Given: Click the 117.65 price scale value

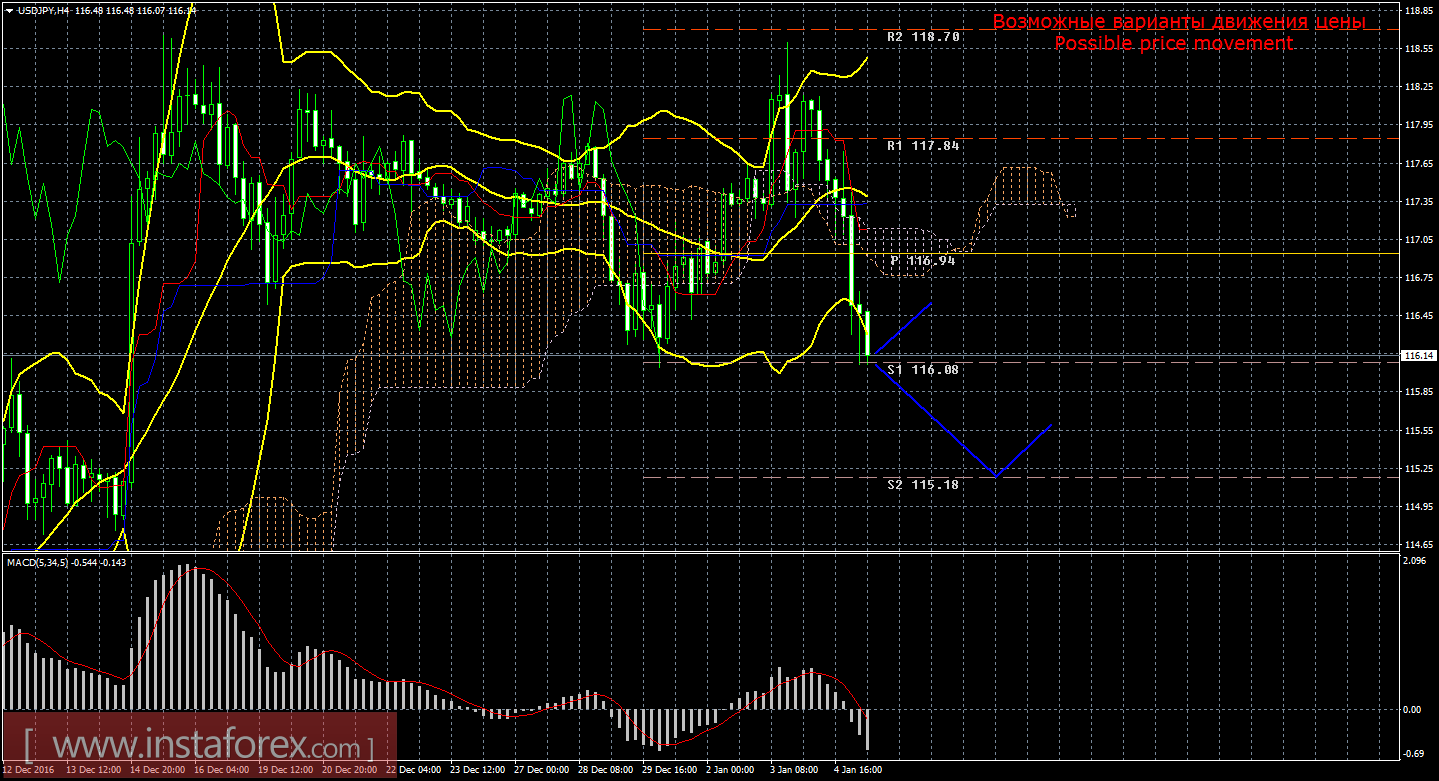Looking at the screenshot, I should click(x=1420, y=163).
